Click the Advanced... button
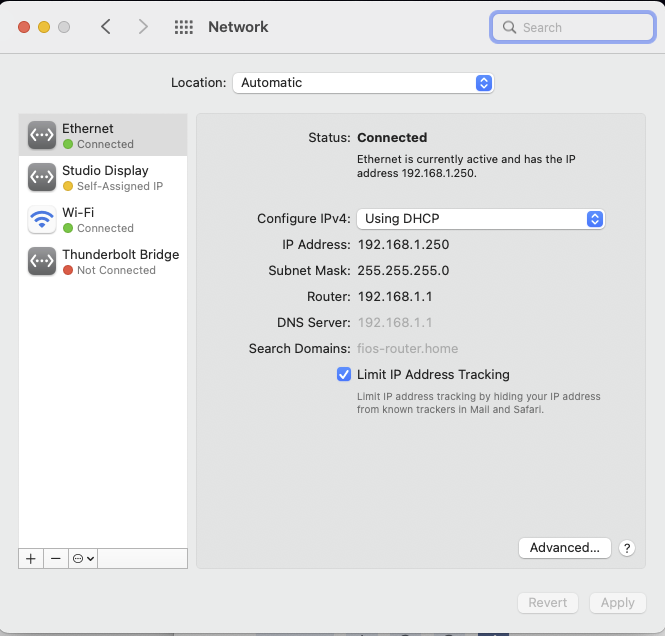Image resolution: width=665 pixels, height=636 pixels. 565,548
